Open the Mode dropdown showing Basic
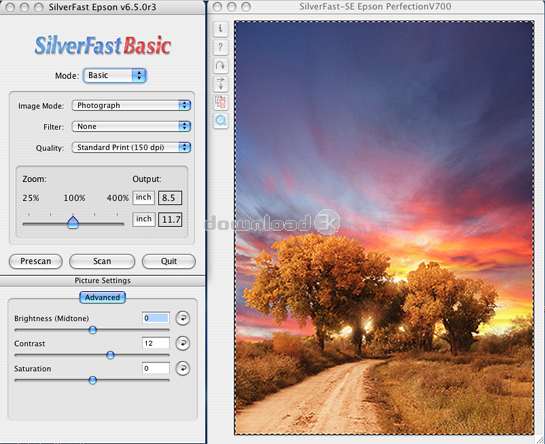This screenshot has height=444, width=545. pyautogui.click(x=114, y=75)
